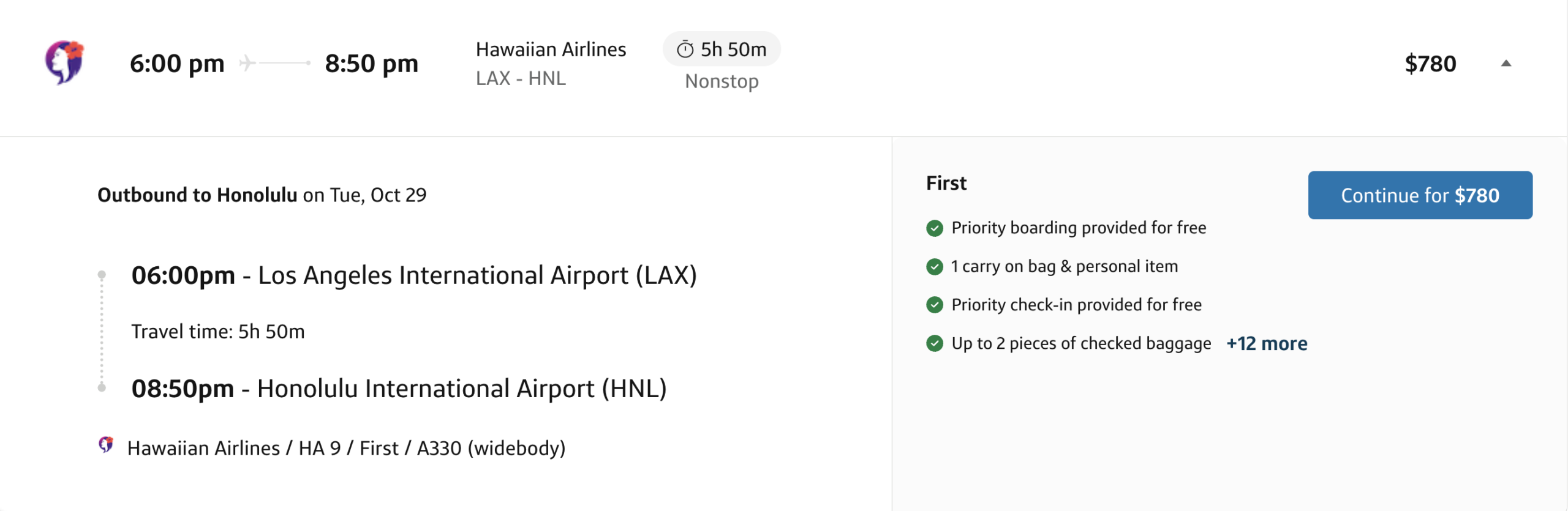Image resolution: width=1568 pixels, height=511 pixels.
Task: Select the 5h 50m duration pill
Action: pyautogui.click(x=722, y=49)
